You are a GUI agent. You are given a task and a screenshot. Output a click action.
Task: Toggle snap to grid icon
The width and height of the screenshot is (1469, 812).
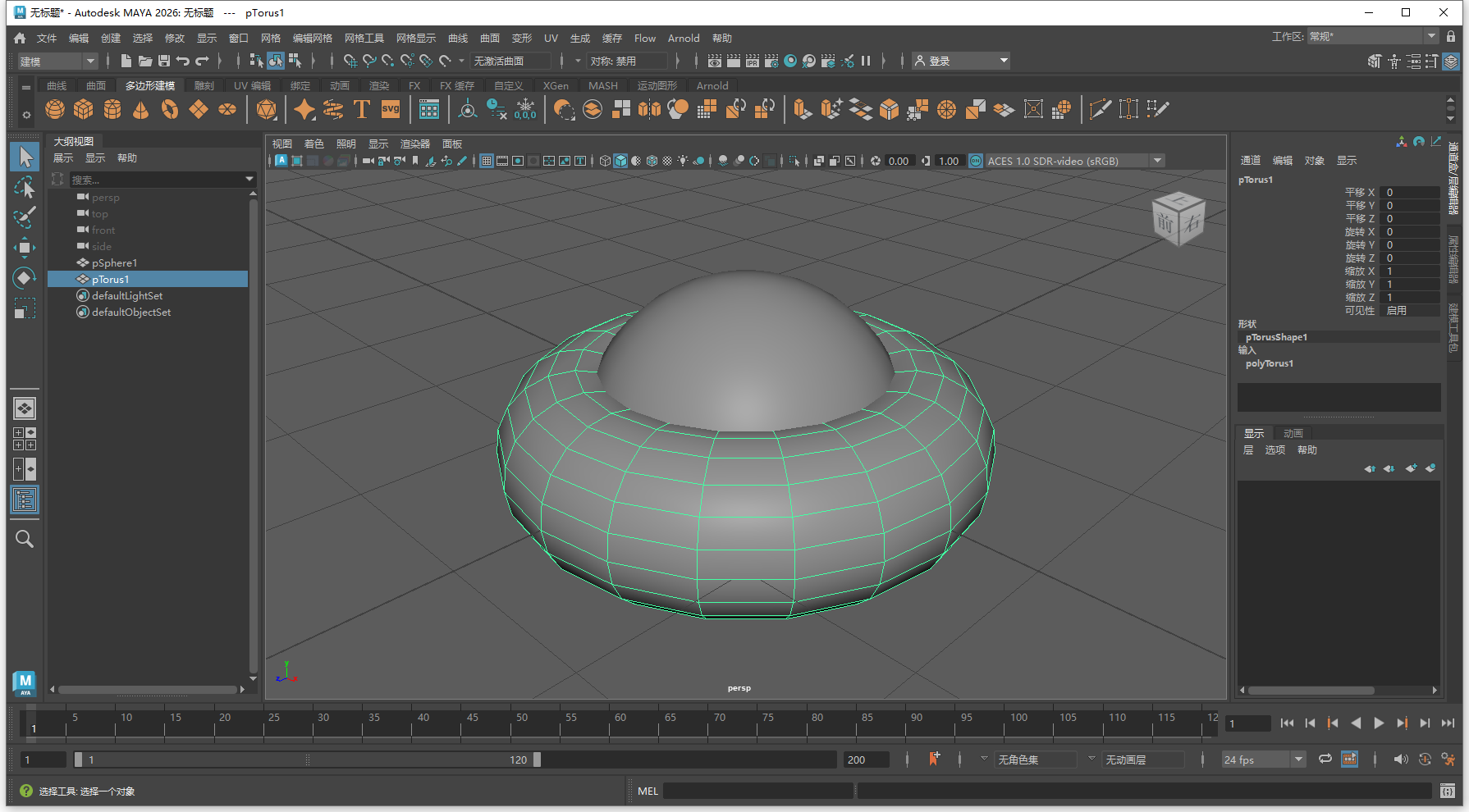[350, 61]
